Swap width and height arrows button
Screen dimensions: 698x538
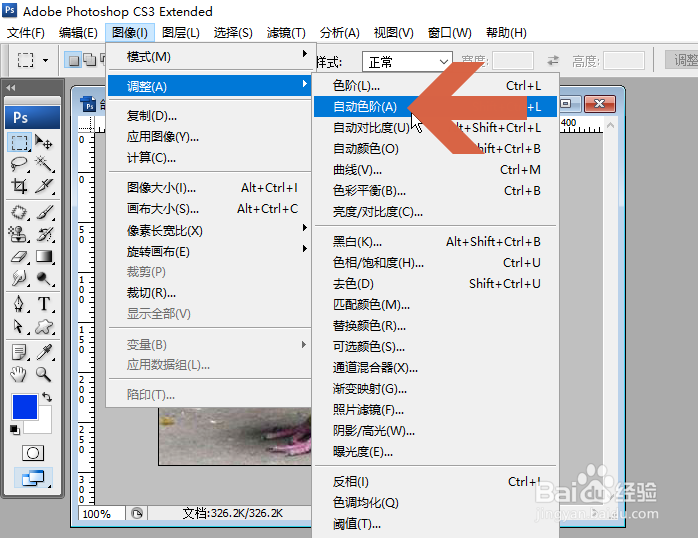point(553,60)
